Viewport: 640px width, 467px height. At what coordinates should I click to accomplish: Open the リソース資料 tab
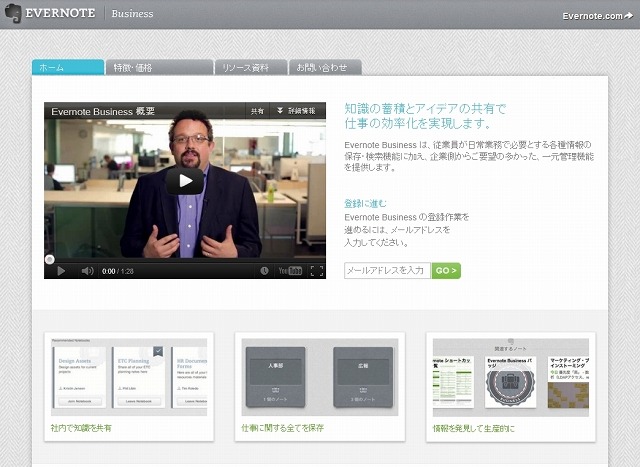pyautogui.click(x=251, y=67)
